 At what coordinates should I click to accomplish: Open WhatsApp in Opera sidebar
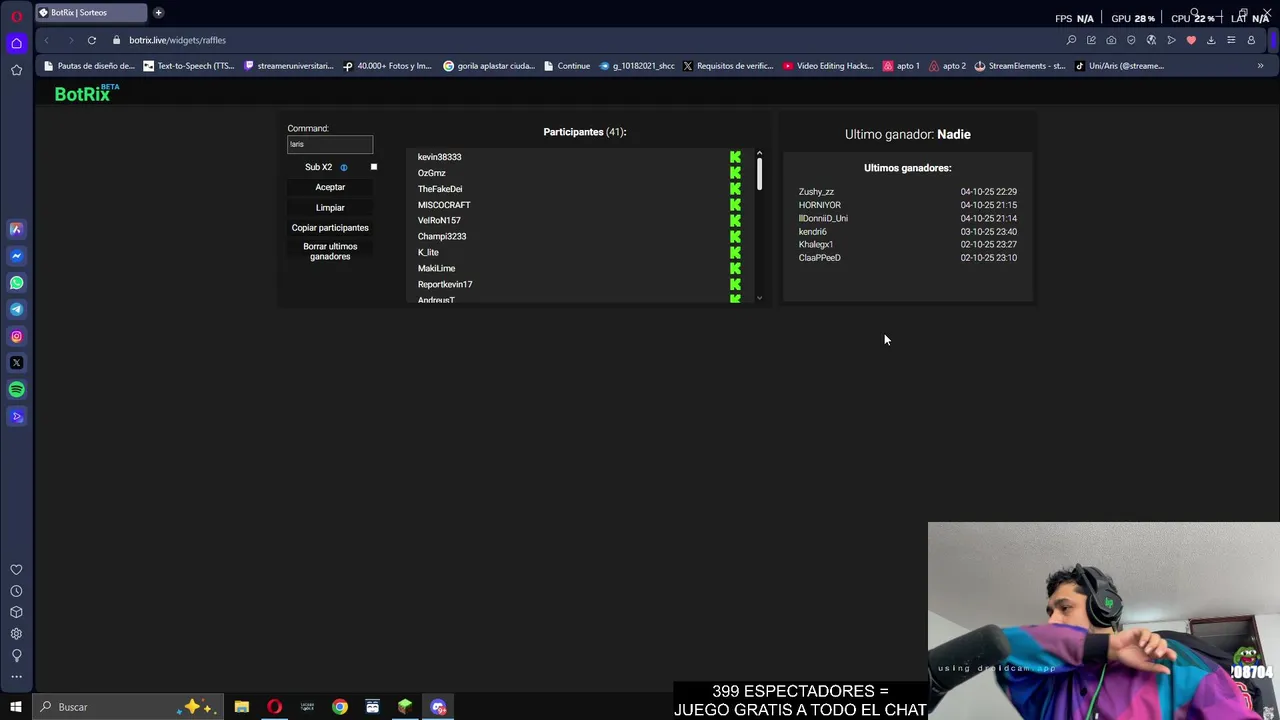tap(16, 283)
